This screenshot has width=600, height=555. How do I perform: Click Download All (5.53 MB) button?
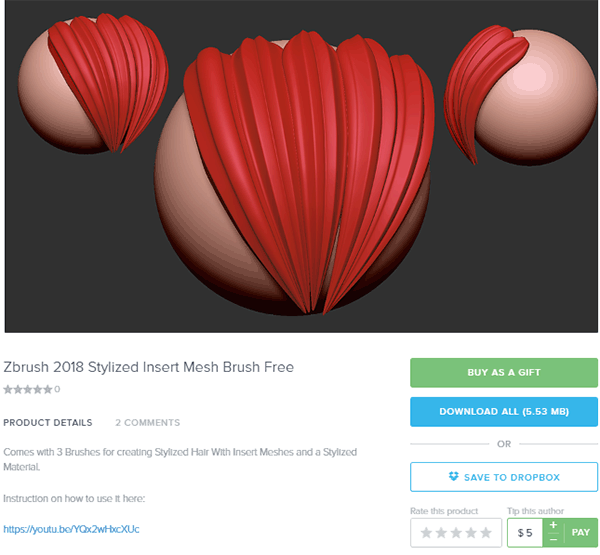pos(504,411)
